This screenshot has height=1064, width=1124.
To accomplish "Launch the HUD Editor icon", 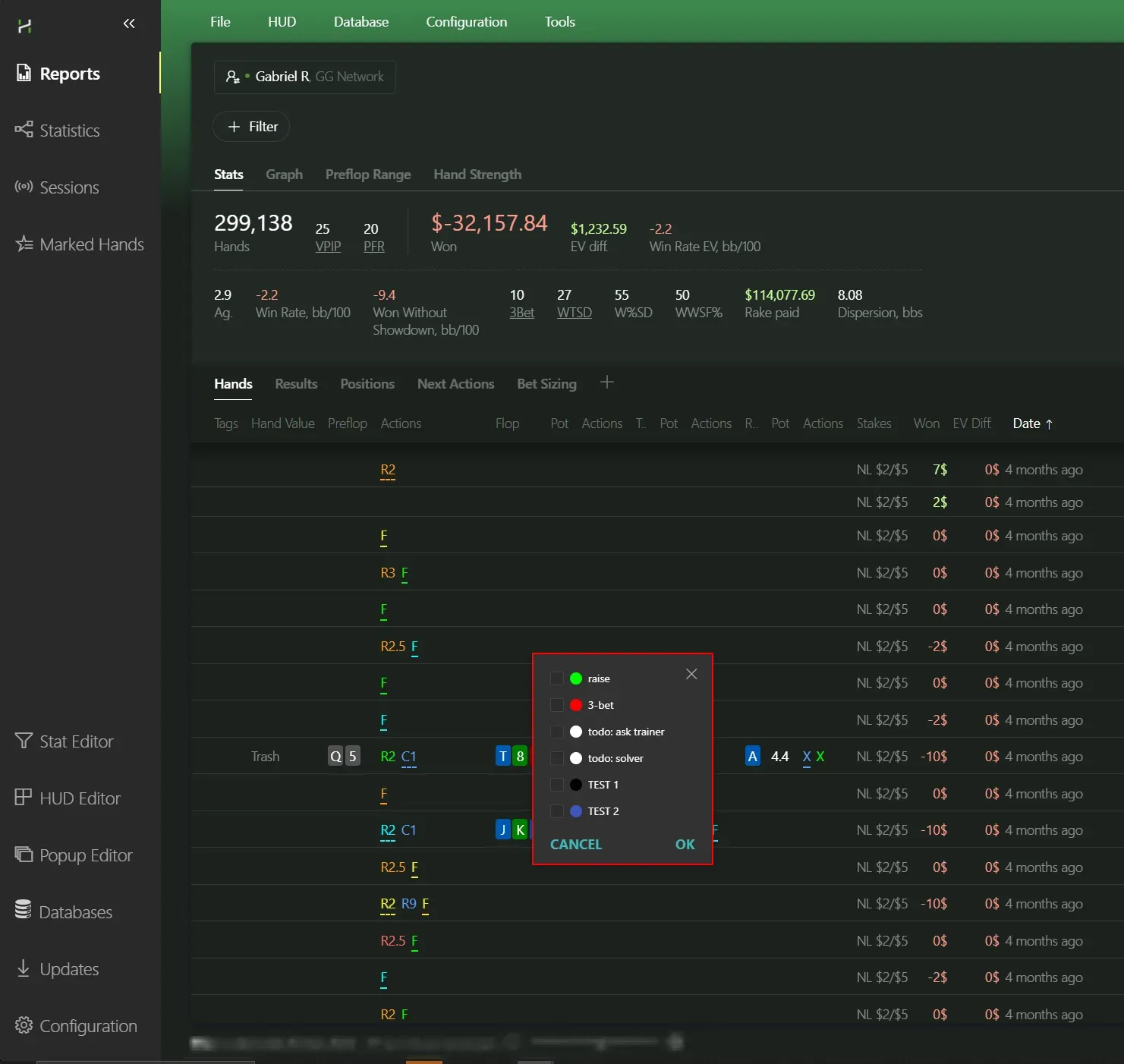I will [x=24, y=798].
